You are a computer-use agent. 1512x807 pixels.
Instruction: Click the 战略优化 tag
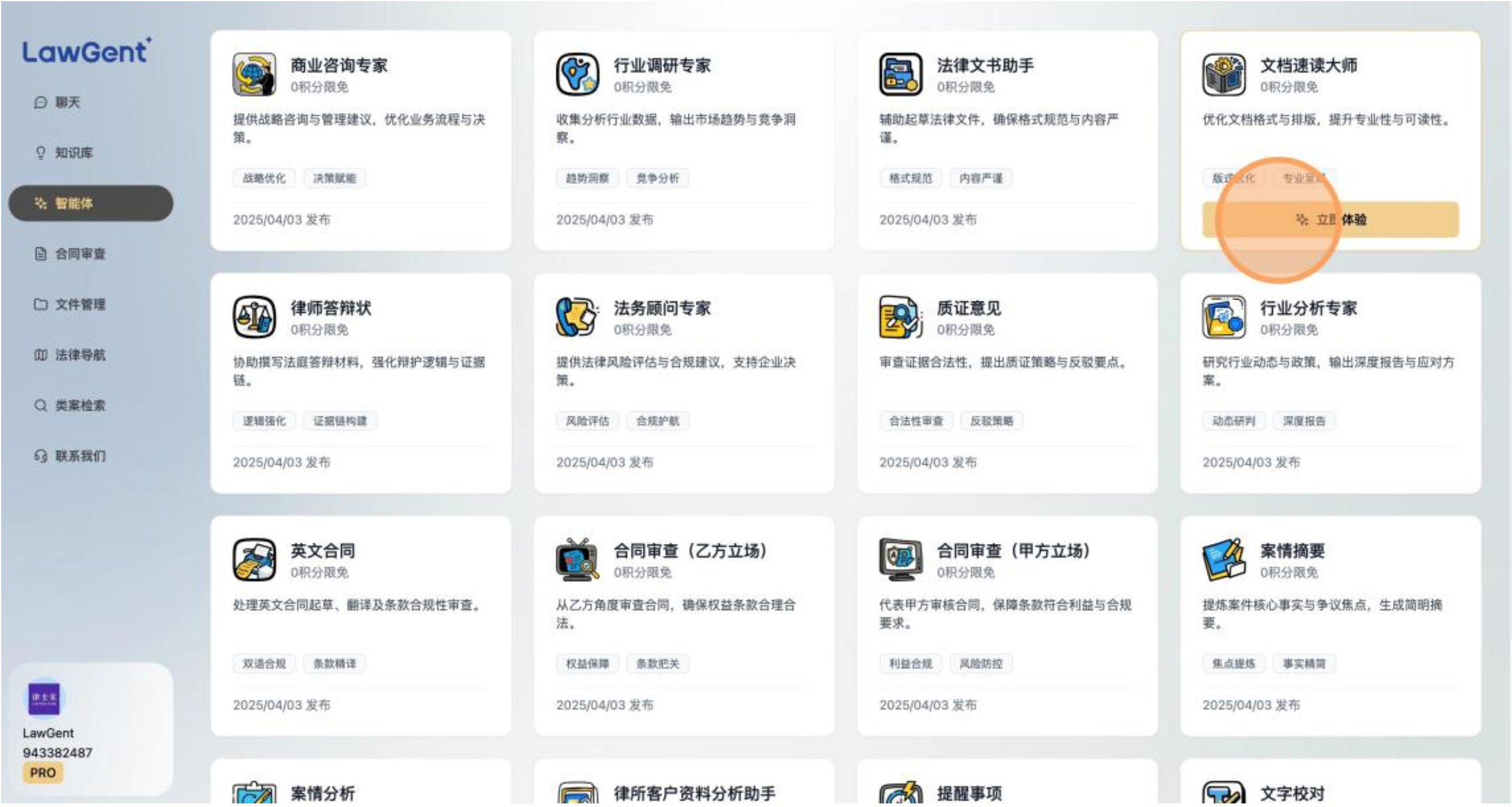pyautogui.click(x=264, y=178)
